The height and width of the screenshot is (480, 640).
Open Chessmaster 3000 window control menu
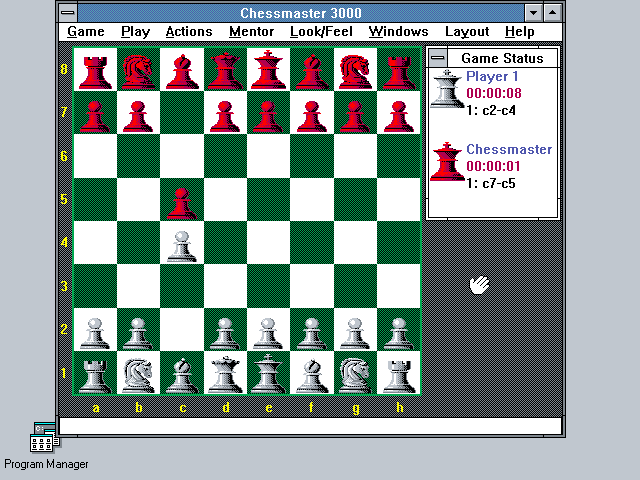[x=68, y=13]
